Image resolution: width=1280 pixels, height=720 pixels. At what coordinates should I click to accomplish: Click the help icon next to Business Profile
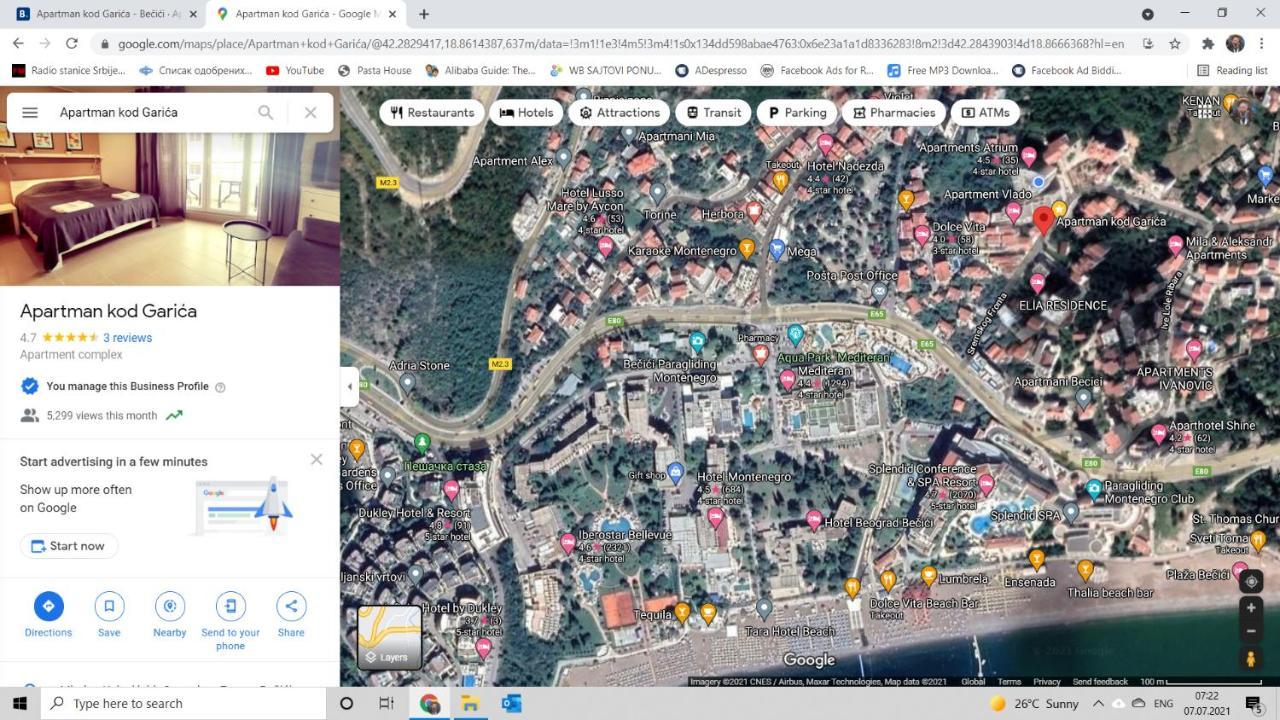pos(220,387)
